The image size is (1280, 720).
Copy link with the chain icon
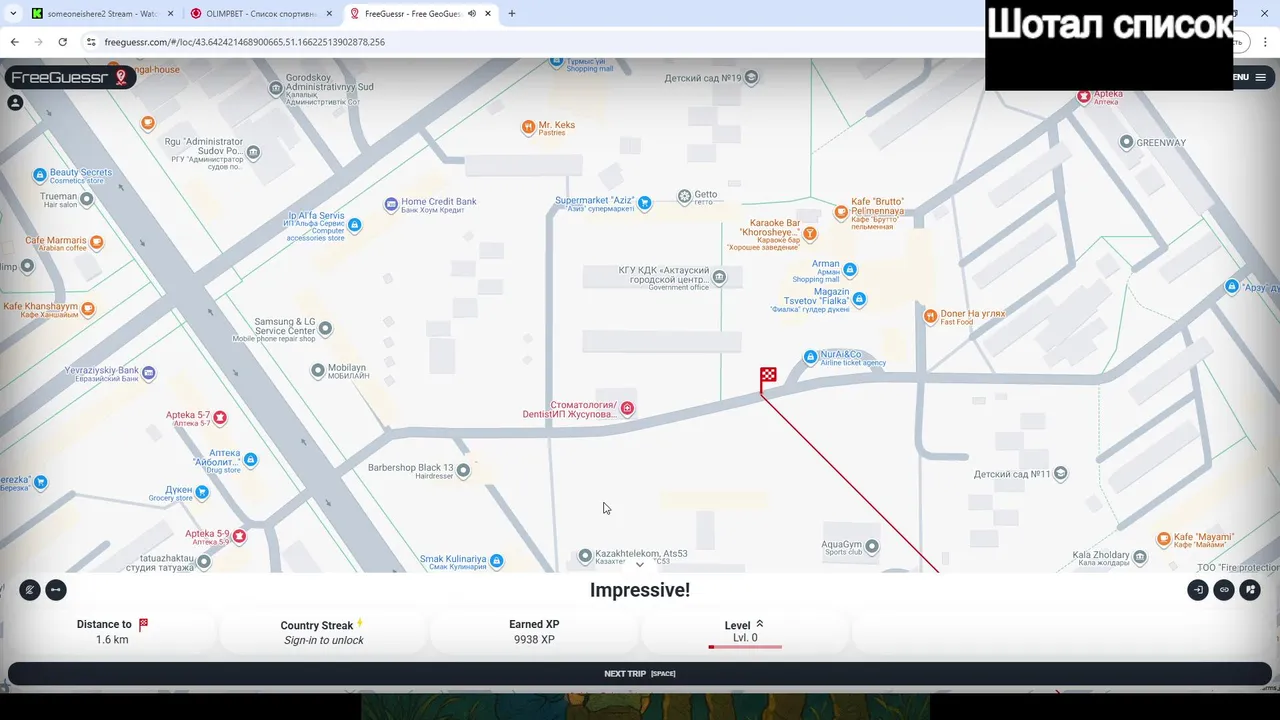(1224, 590)
